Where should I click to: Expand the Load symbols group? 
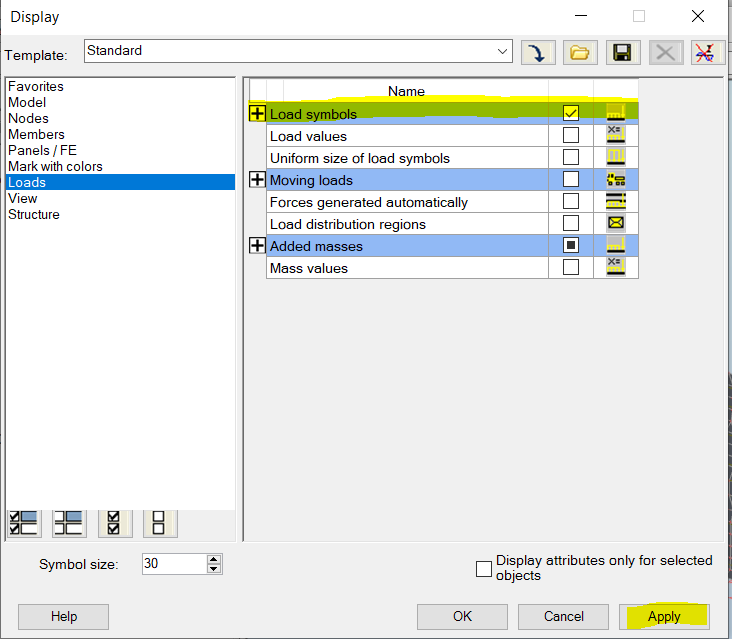257,113
